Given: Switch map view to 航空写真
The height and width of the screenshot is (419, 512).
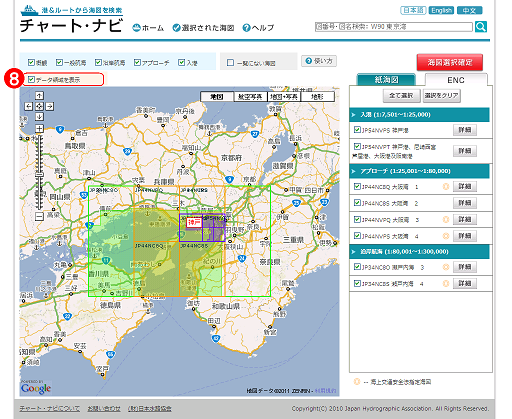Looking at the screenshot, I should [250, 97].
